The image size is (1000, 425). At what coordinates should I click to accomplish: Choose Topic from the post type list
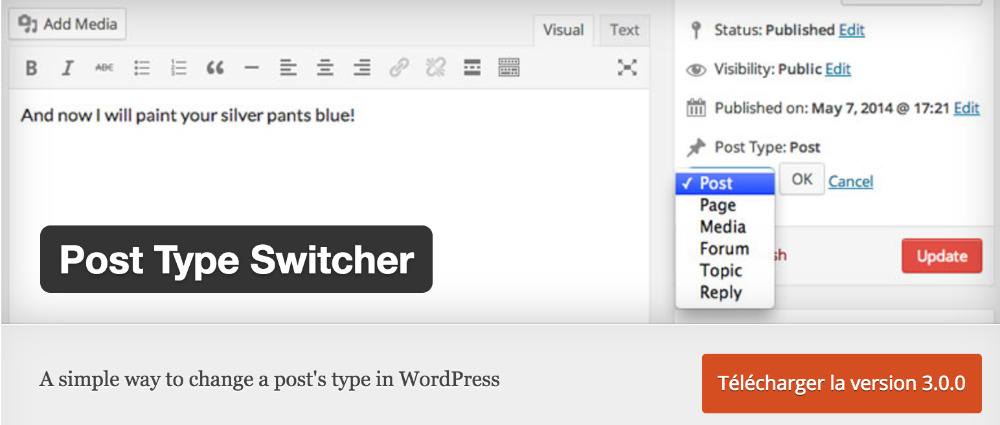coord(725,270)
